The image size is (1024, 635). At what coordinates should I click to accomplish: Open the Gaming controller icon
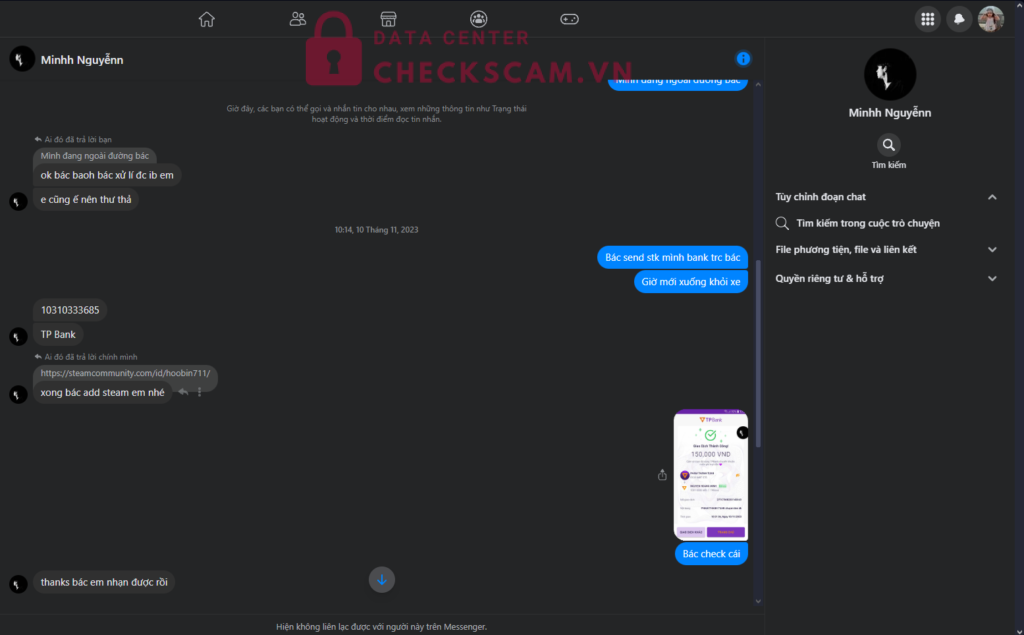569,19
